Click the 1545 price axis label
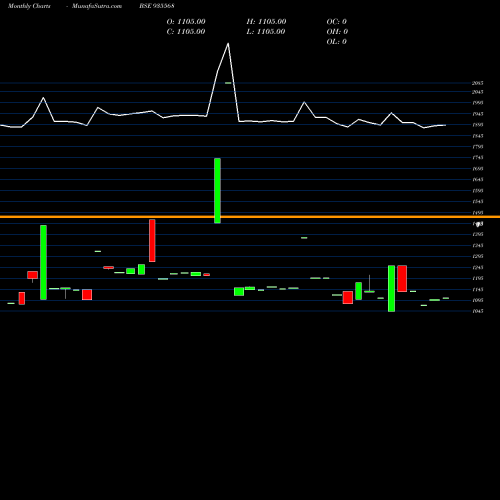Screen dimensions: 500x500 point(478,201)
